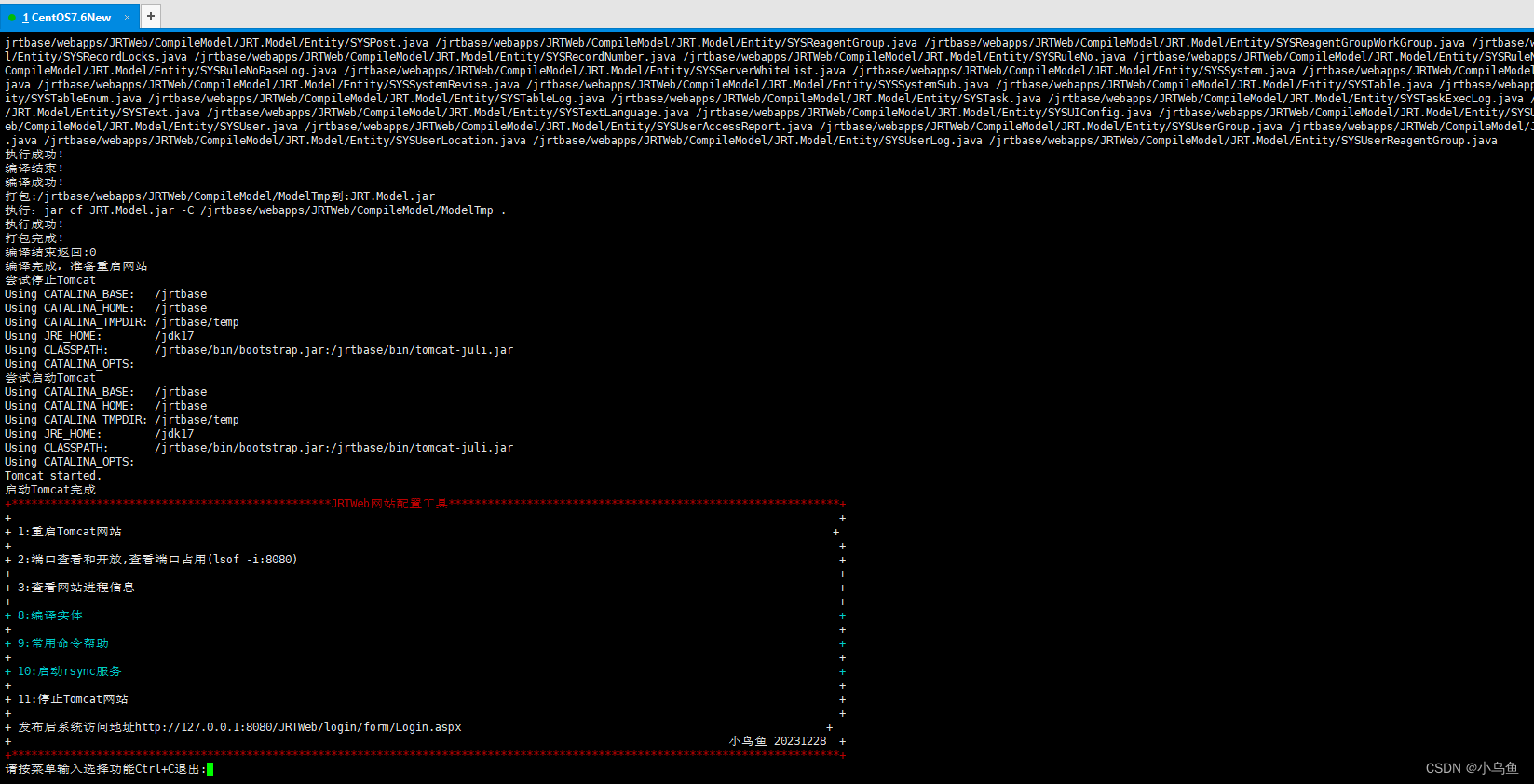Viewport: 1534px width, 784px height.
Task: Open a new session tab with plus button
Action: tap(151, 16)
